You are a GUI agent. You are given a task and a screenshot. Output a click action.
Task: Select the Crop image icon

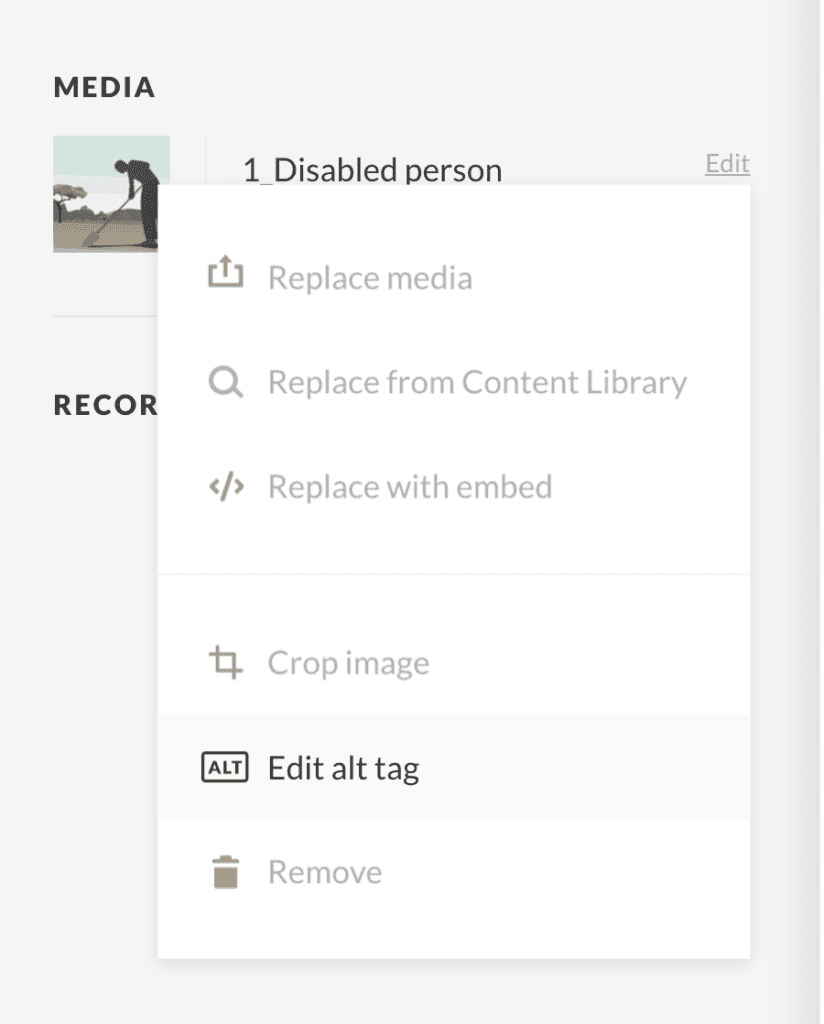227,661
